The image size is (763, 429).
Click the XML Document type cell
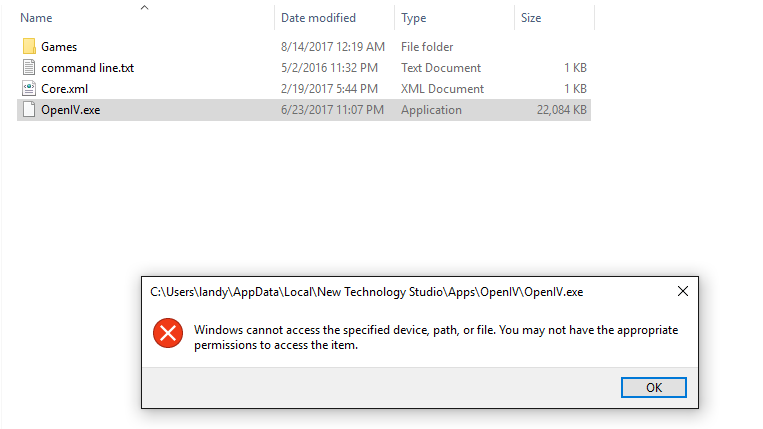[x=442, y=89]
